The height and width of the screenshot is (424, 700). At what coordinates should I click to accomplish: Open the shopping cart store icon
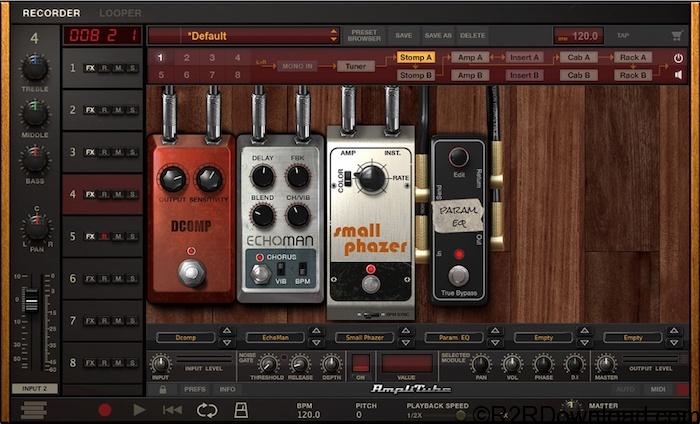click(677, 36)
